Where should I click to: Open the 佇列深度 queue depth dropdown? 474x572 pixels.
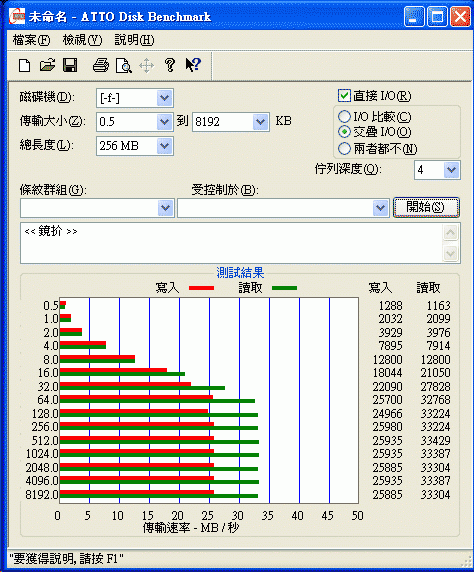pos(452,170)
